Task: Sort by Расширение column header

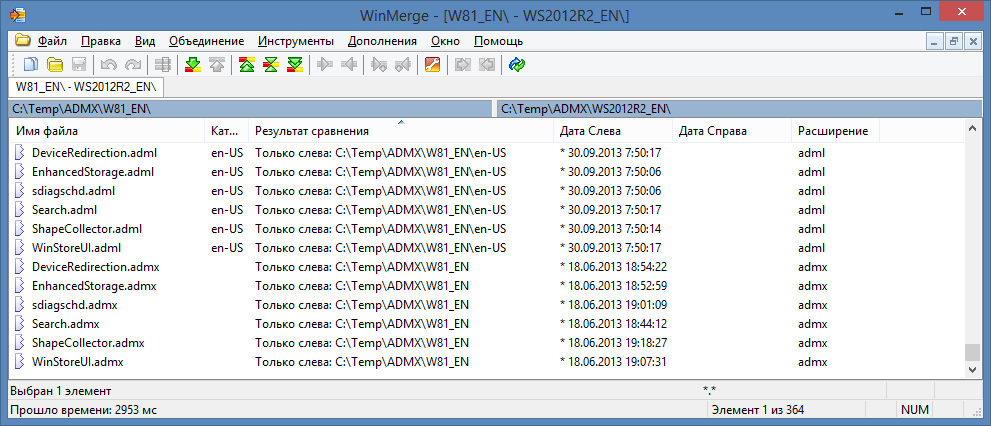Action: [836, 131]
